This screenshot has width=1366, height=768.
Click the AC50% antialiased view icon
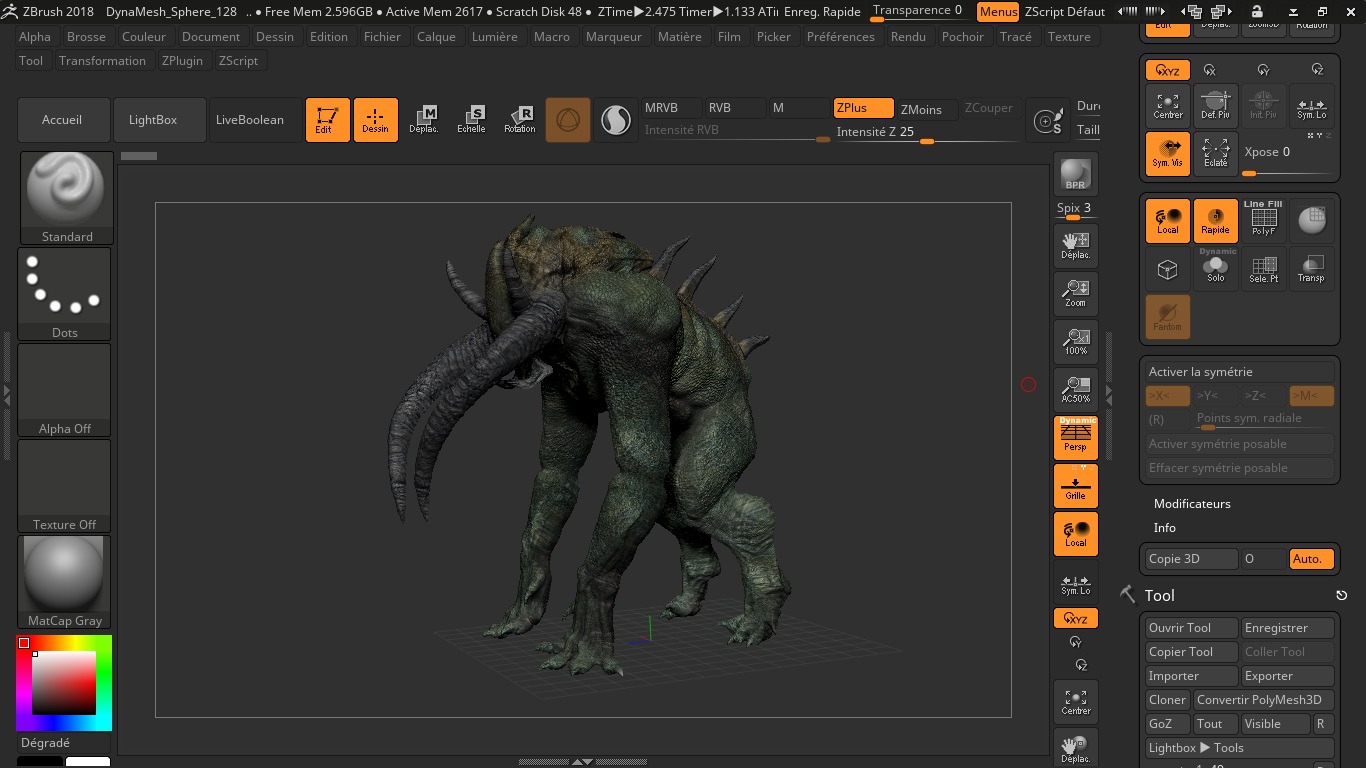1075,389
